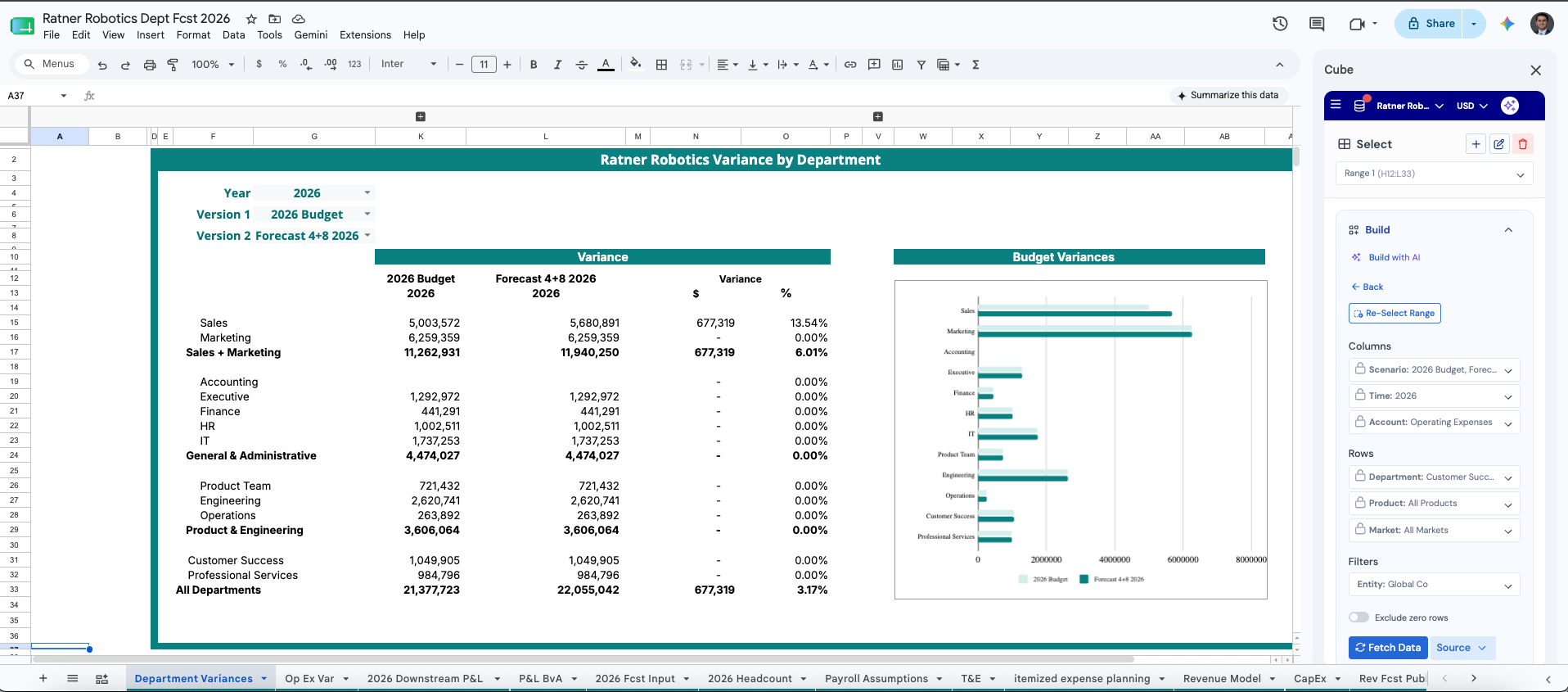The image size is (1568, 692).
Task: Click Summarize this data button
Action: 1228,95
